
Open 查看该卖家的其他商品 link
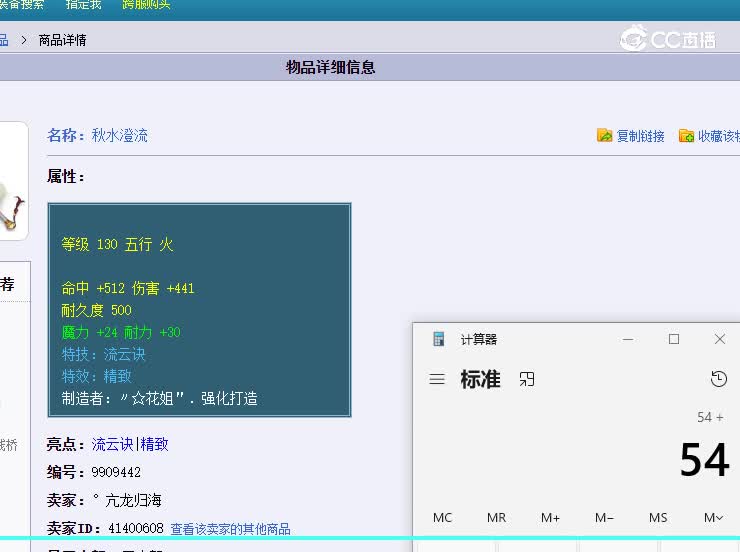tap(230, 529)
